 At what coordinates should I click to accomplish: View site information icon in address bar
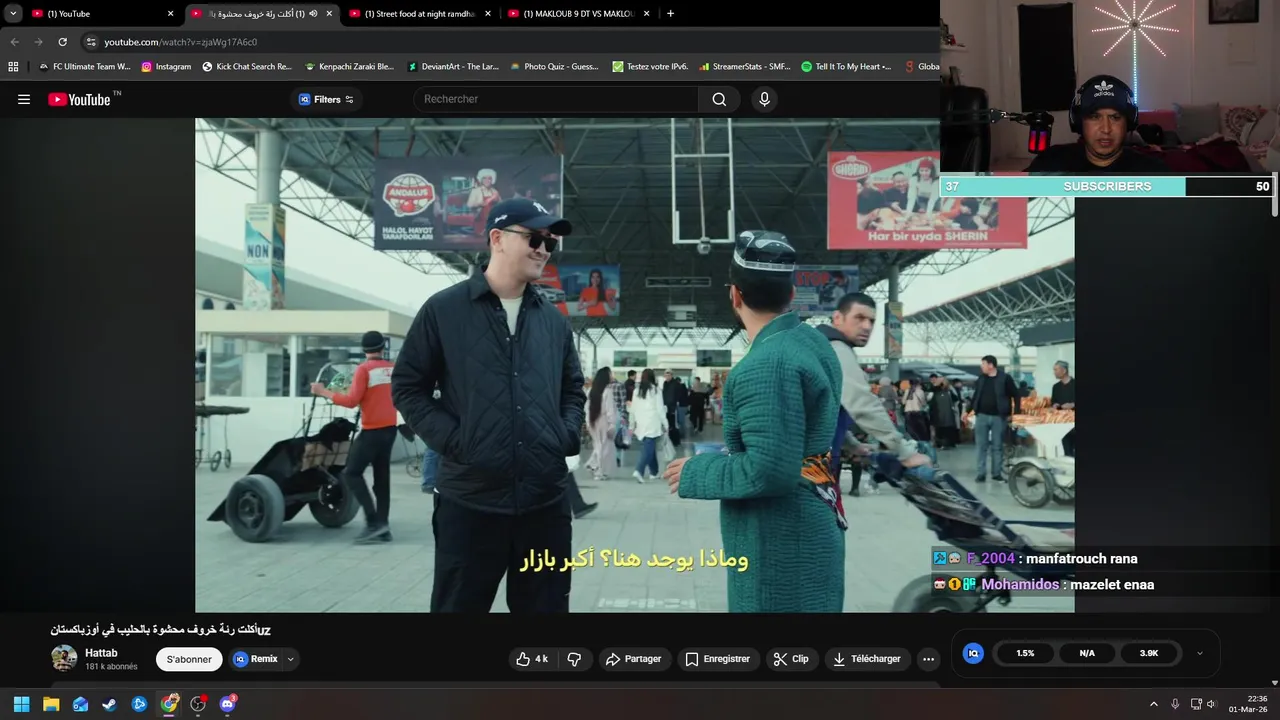91,42
